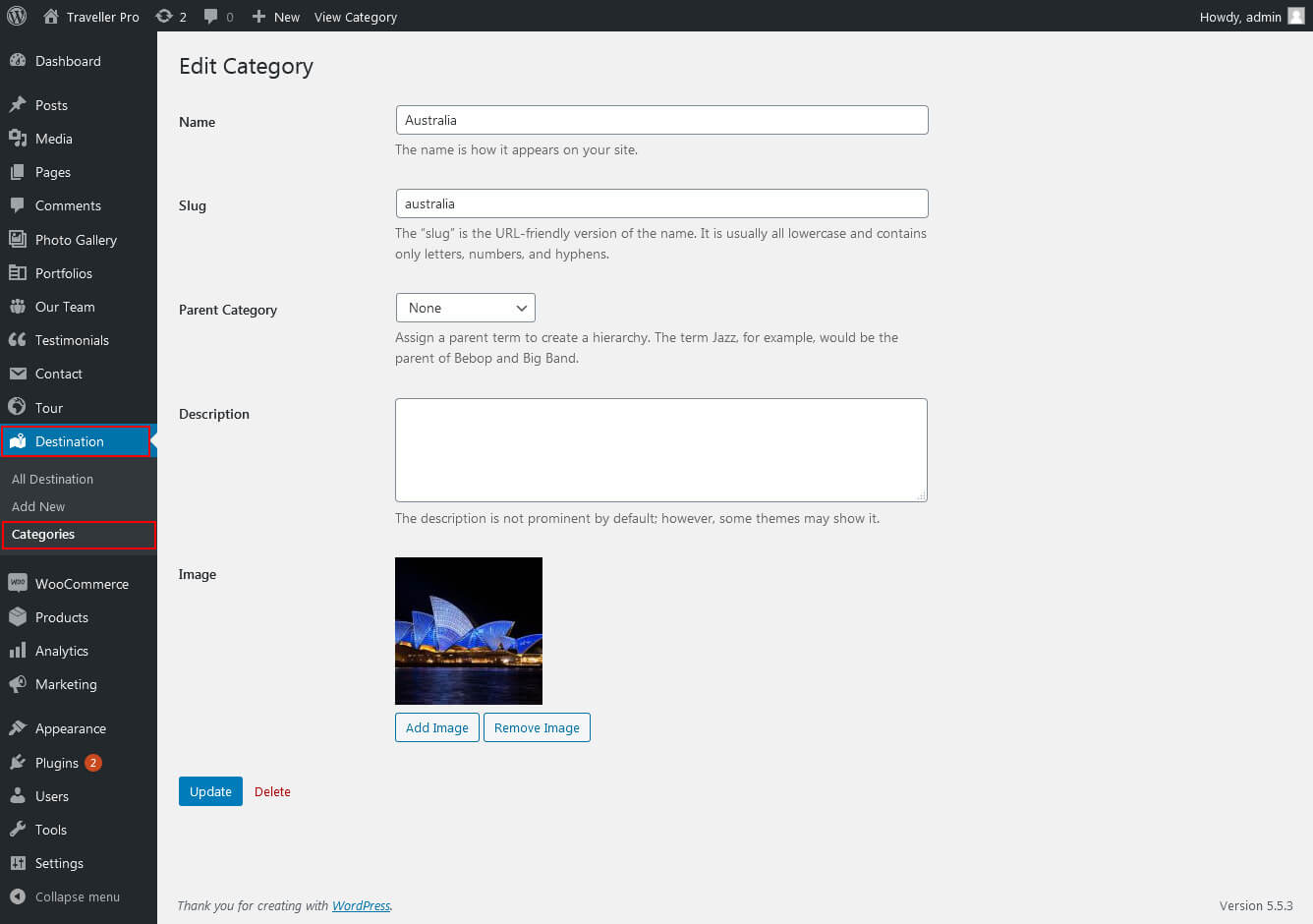This screenshot has width=1313, height=924.
Task: Select All Destination submenu item
Action: [52, 480]
